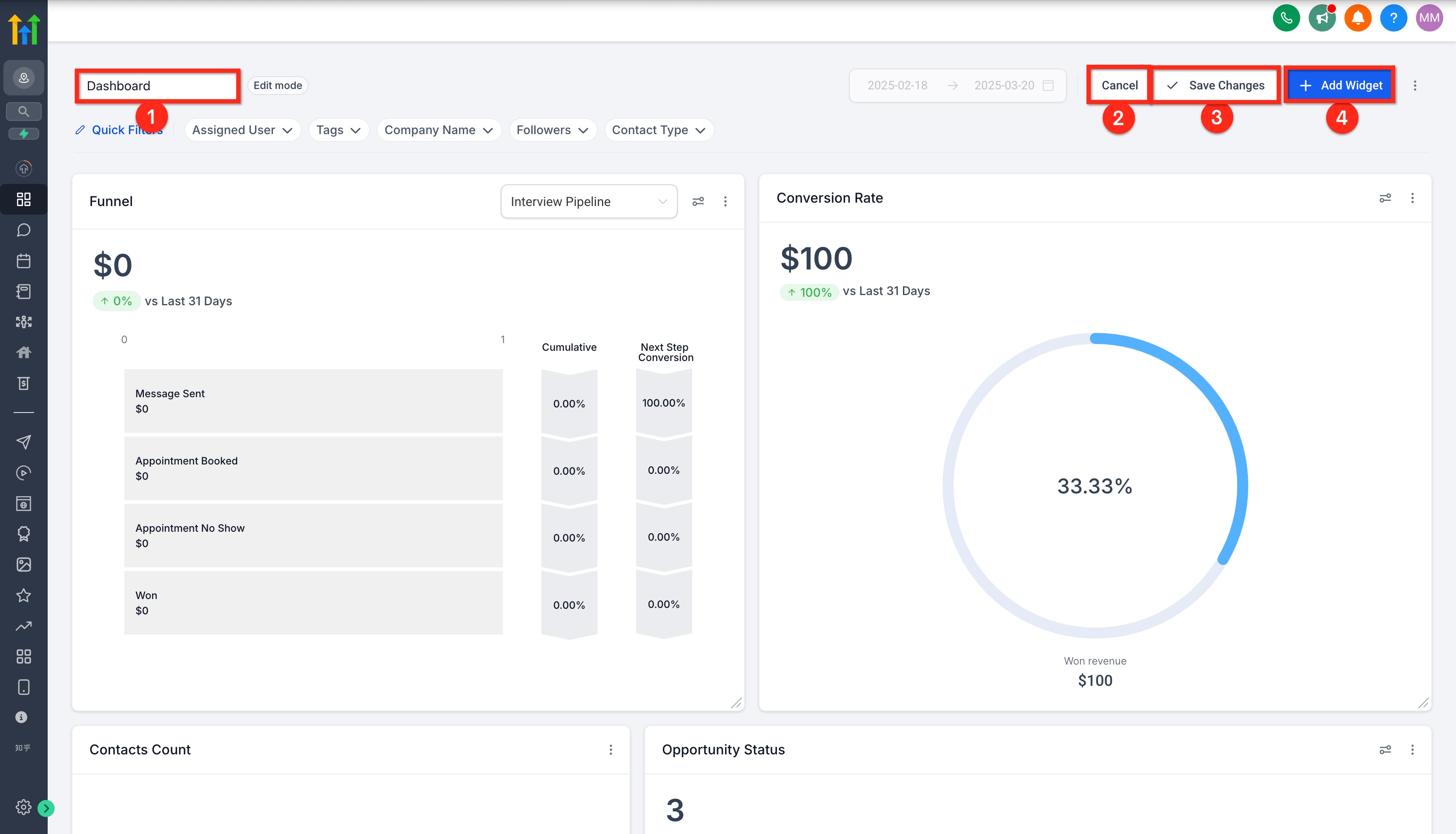Screen dimensions: 1456x834
Task: Open the Settings gear in sidebar
Action: 23,806
